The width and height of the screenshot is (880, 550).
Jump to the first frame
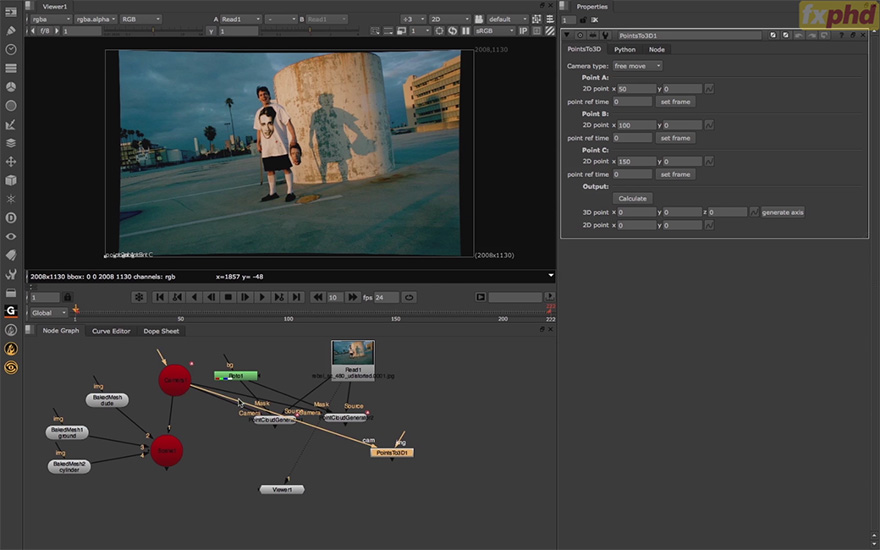[x=159, y=297]
